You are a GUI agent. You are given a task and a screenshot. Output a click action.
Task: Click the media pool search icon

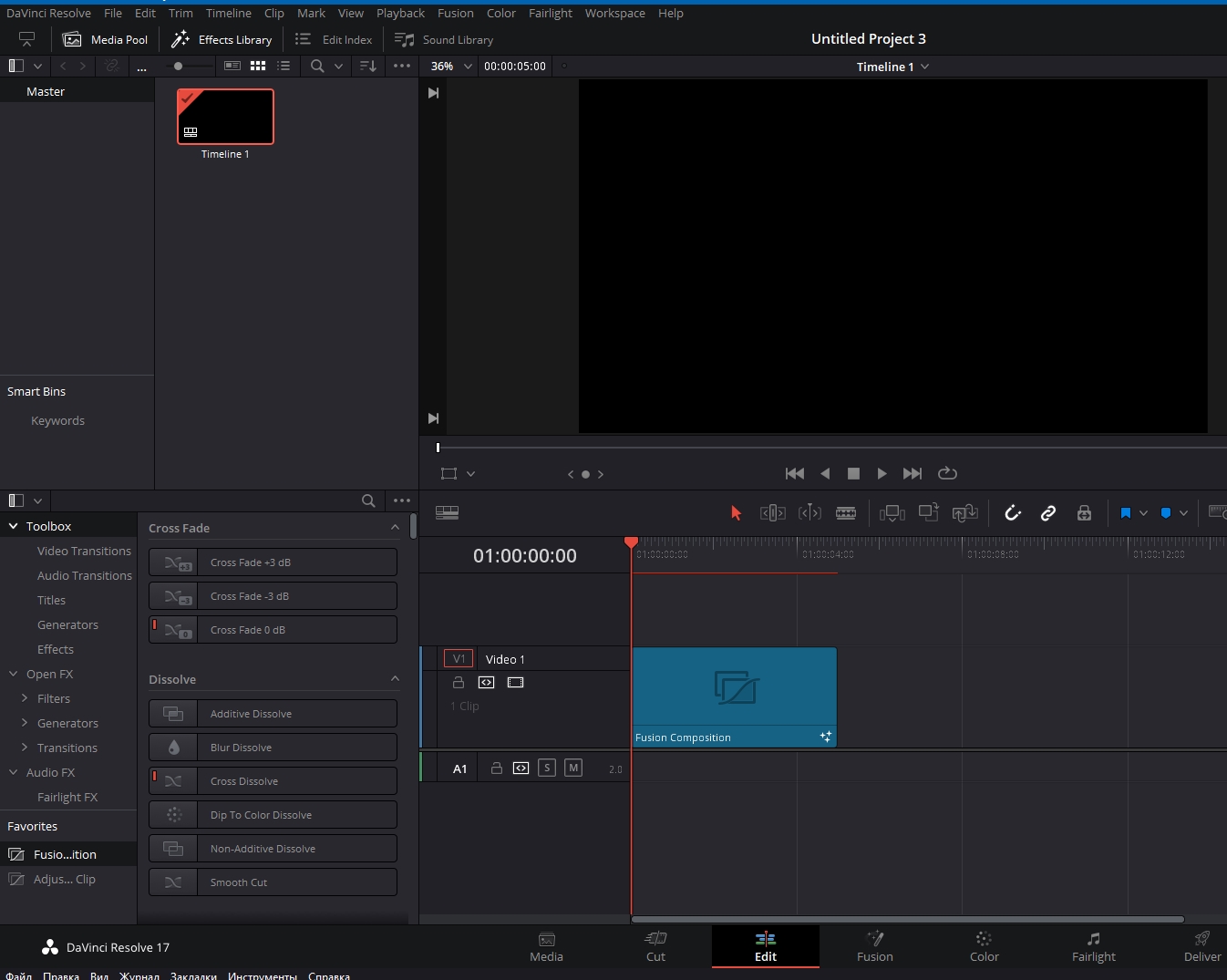(317, 66)
